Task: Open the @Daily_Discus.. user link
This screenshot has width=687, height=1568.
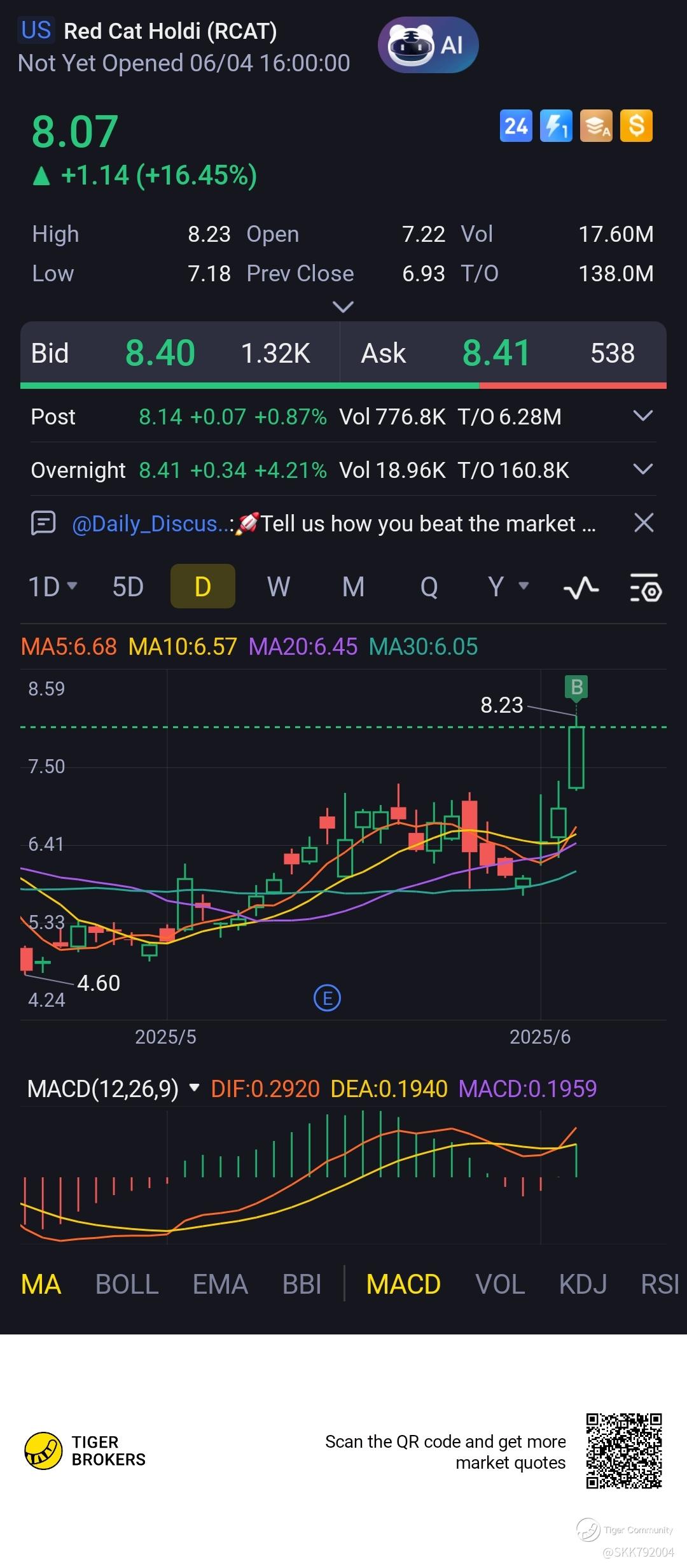Action: tap(150, 523)
